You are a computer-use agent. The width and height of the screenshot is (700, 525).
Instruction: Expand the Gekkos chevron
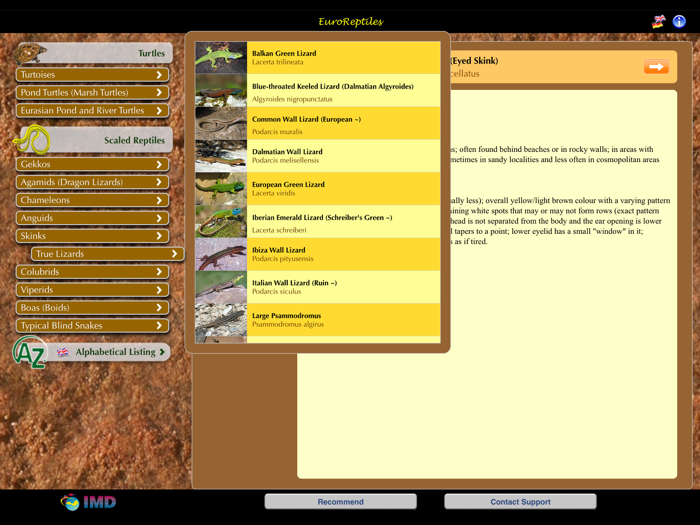159,164
